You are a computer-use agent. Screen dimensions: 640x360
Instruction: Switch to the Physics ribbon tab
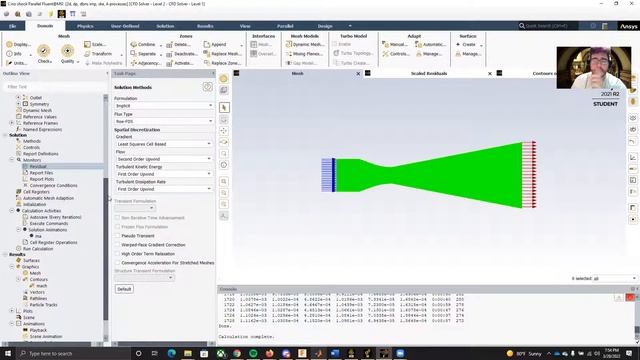click(x=85, y=26)
